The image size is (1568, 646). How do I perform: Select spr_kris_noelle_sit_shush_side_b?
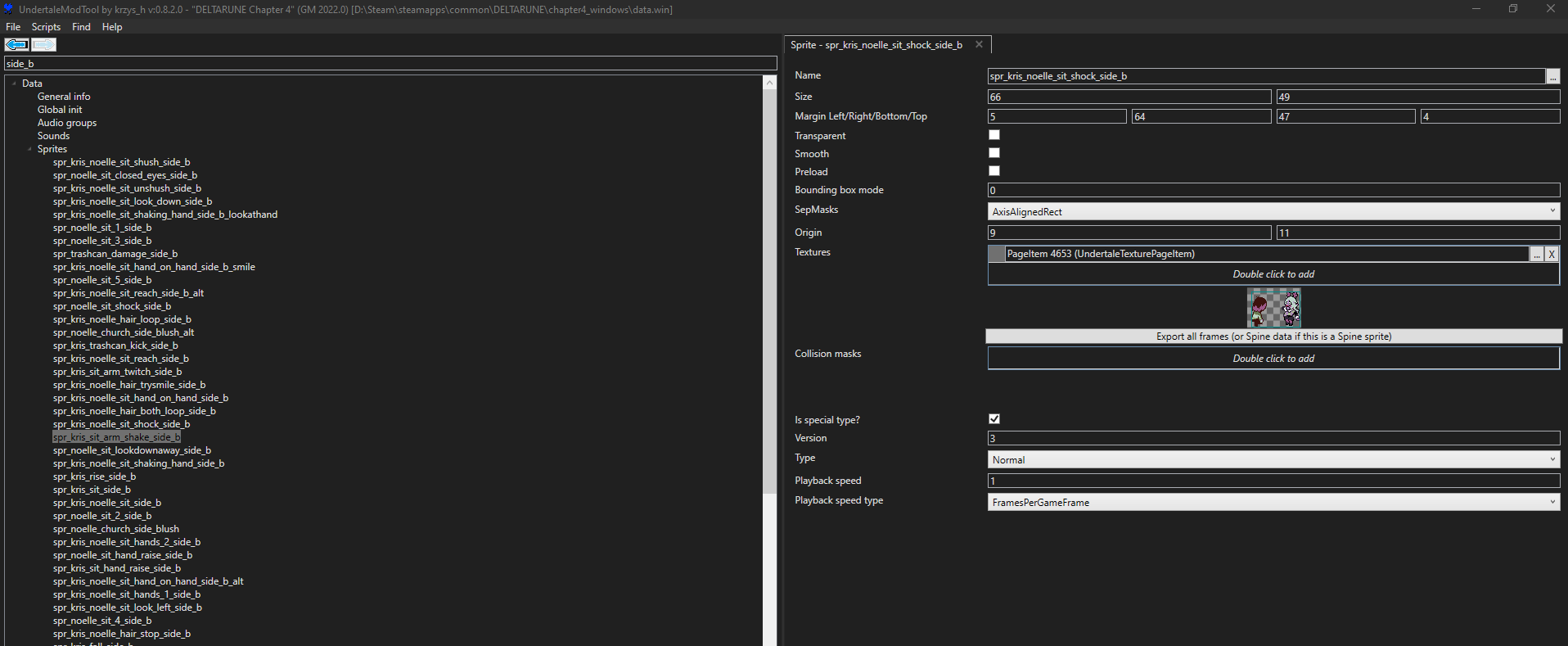click(x=121, y=162)
